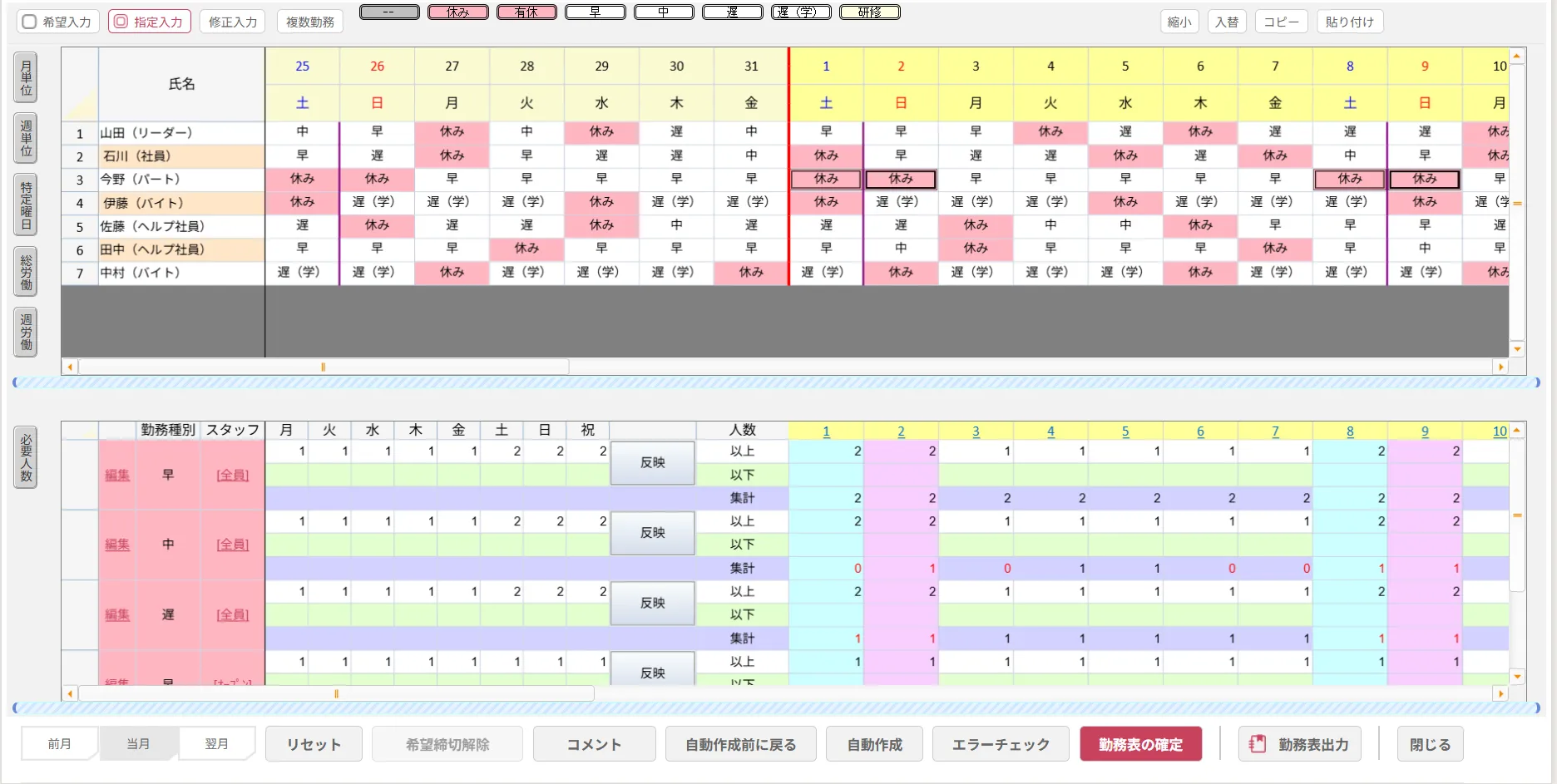Image resolution: width=1557 pixels, height=784 pixels.
Task: Confirm schedule with 勤務表の確定
Action: 1140,744
